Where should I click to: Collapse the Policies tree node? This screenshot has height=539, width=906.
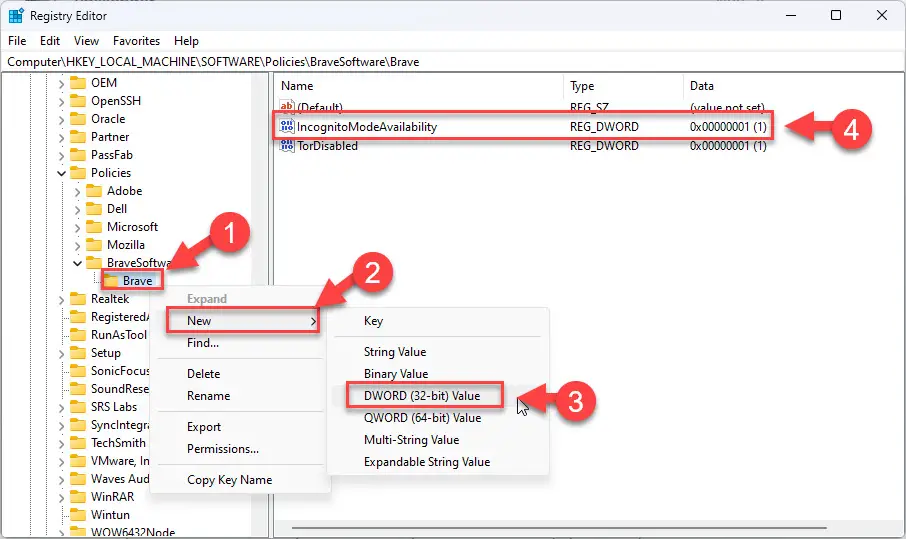pyautogui.click(x=61, y=173)
